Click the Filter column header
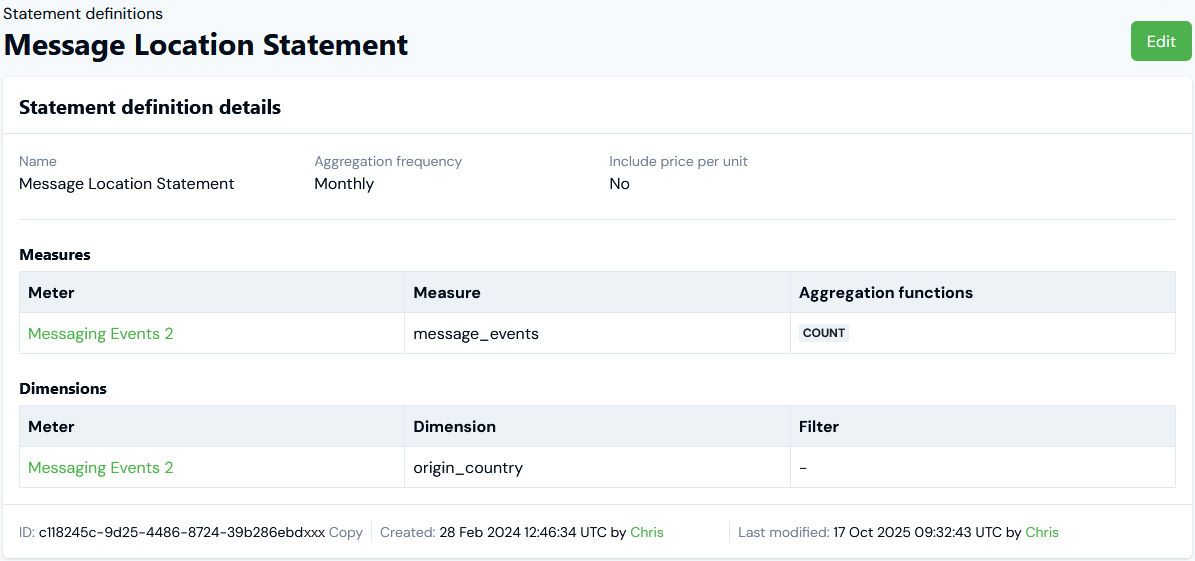The height and width of the screenshot is (561, 1195). 818,427
